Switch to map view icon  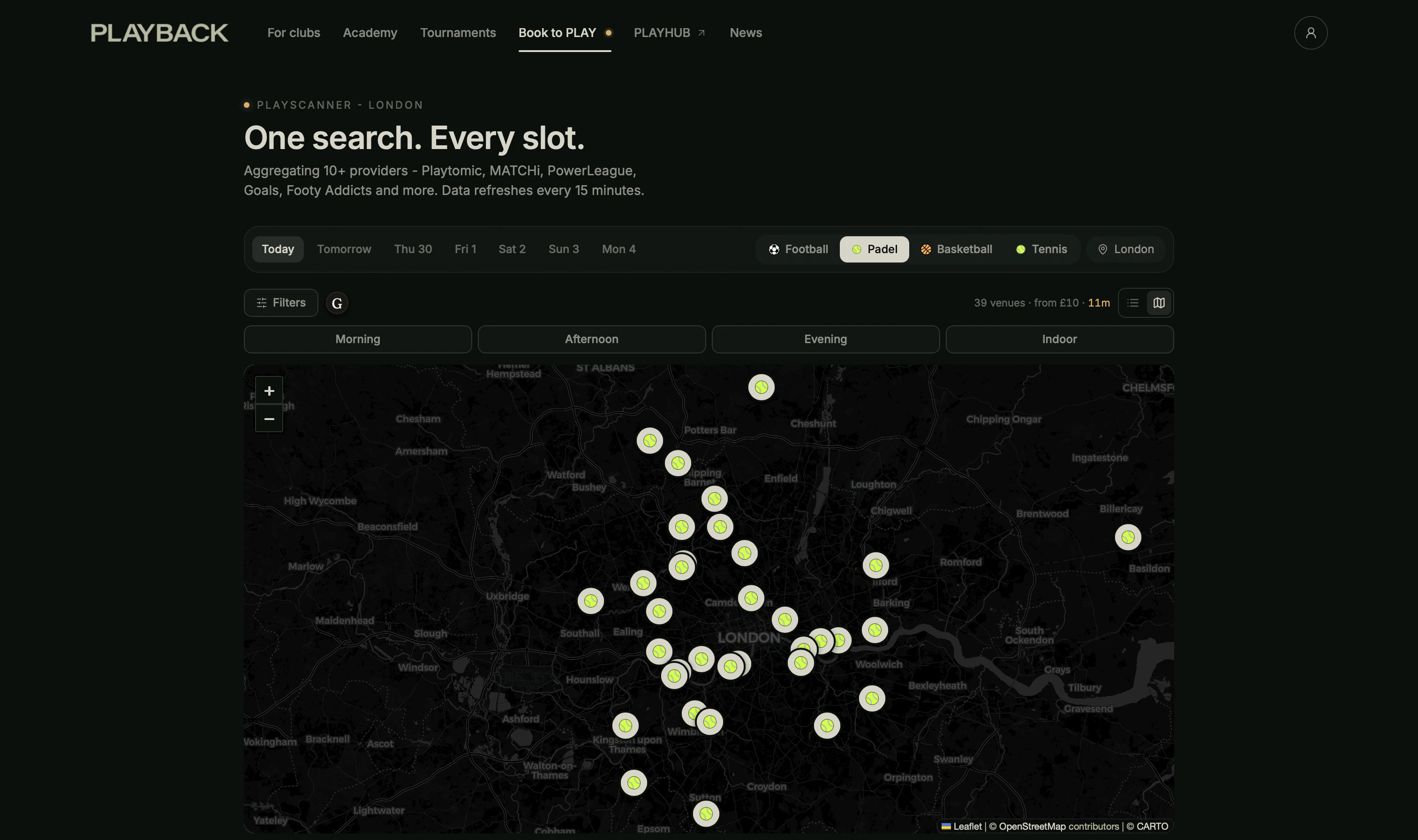(1159, 303)
